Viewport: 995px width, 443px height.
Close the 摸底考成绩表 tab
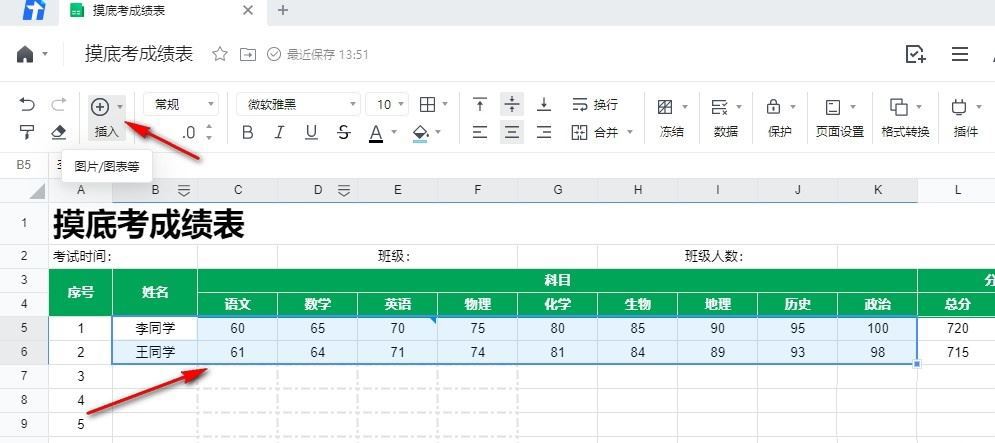pyautogui.click(x=248, y=11)
